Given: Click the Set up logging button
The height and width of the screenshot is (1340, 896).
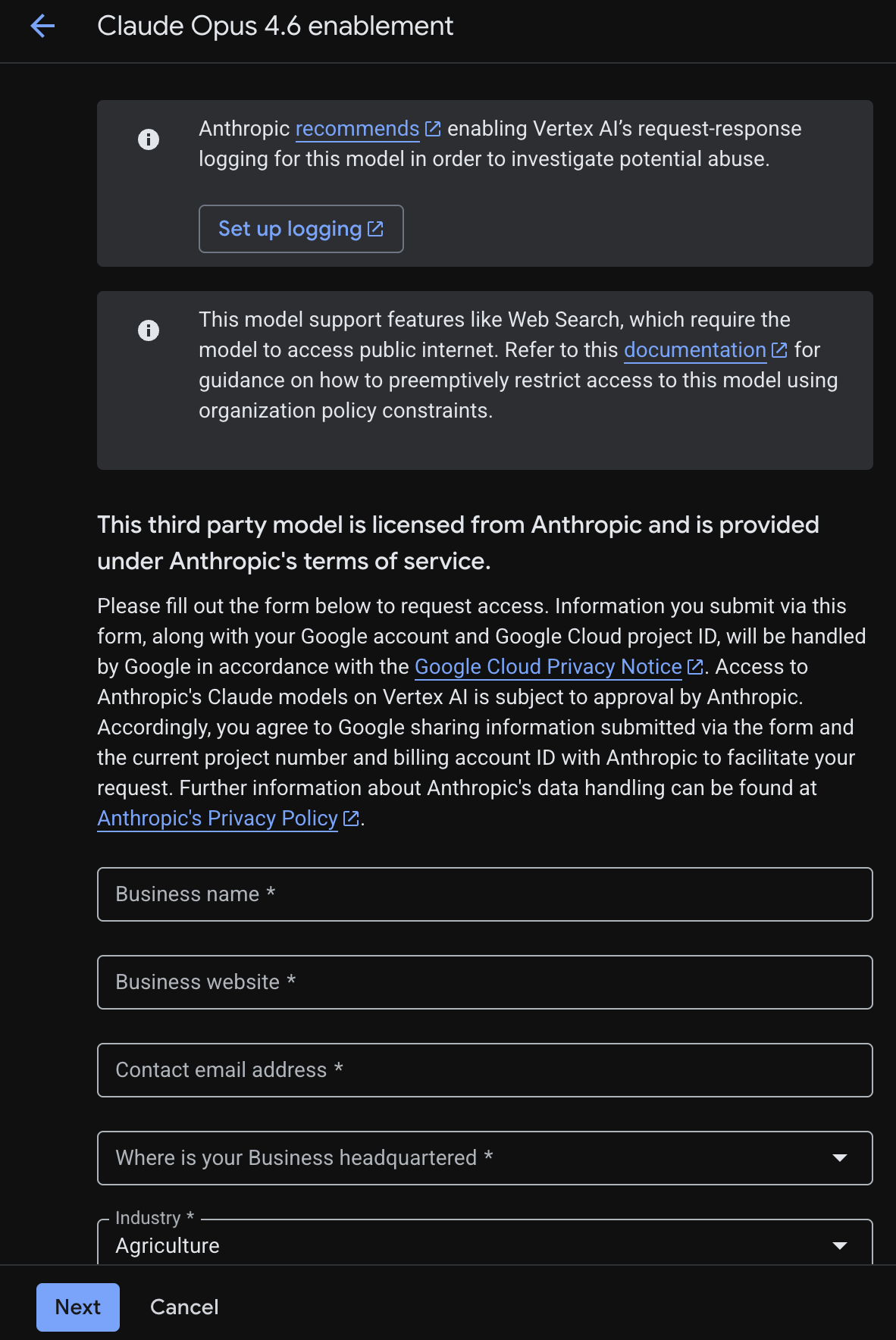Looking at the screenshot, I should 301,229.
